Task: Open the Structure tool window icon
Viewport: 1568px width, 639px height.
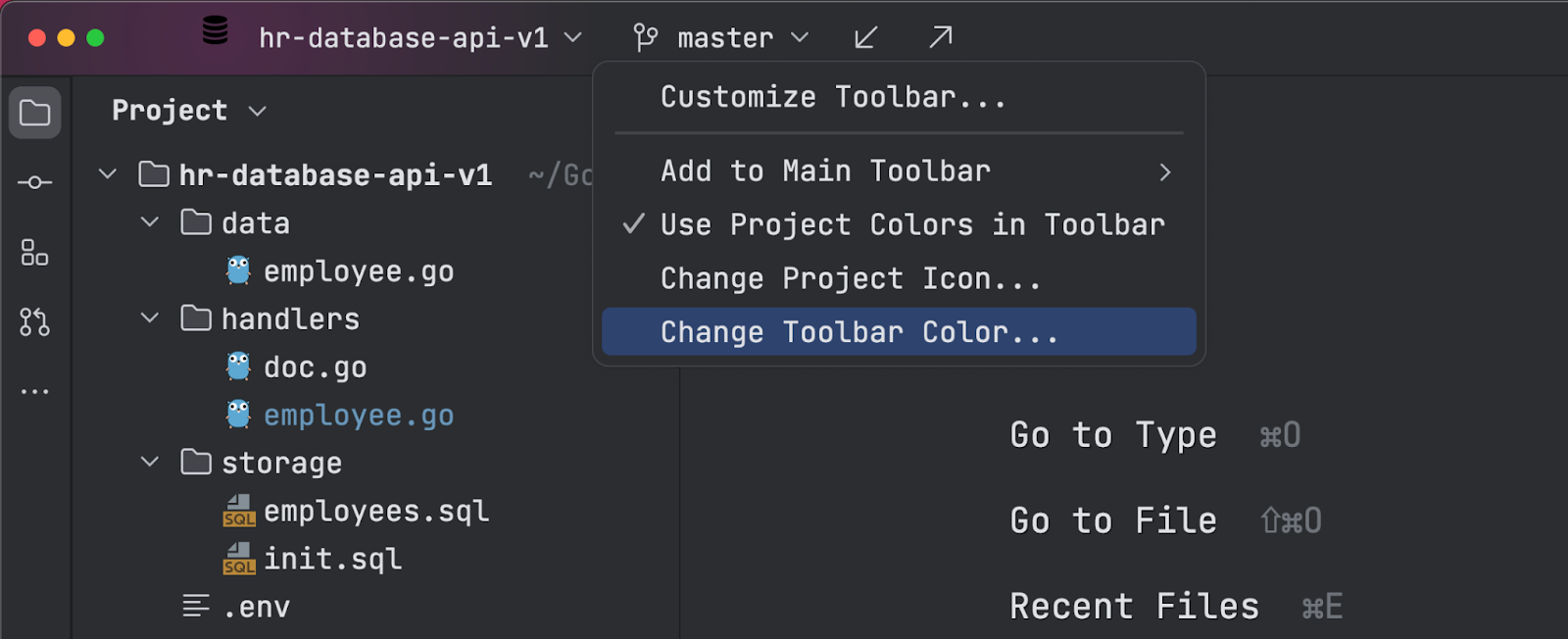Action: (x=35, y=253)
